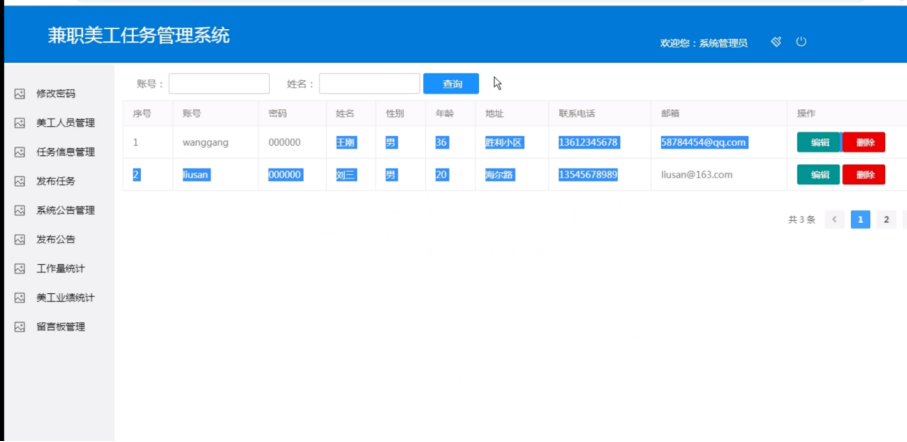
Task: Click the icon beside 美工人员管理
Action: tap(20, 123)
